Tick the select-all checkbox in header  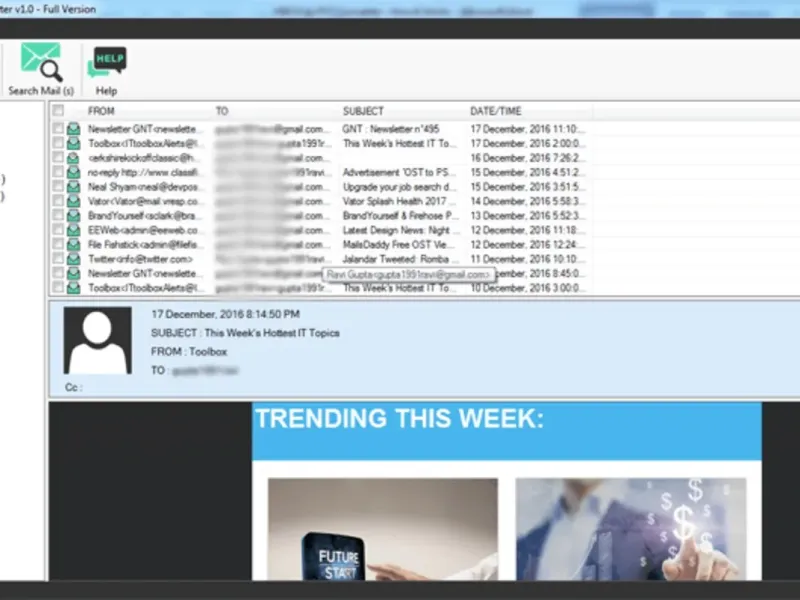(x=58, y=110)
